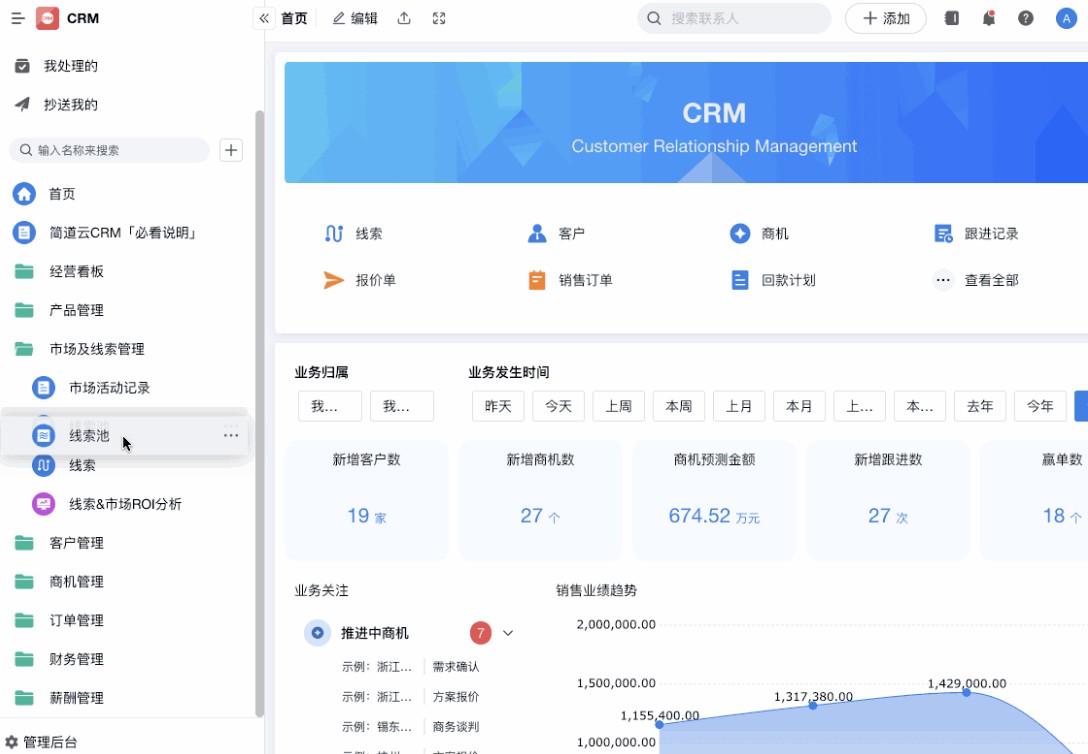1088x754 pixels.
Task: Select the 去年 time filter
Action: (x=980, y=406)
